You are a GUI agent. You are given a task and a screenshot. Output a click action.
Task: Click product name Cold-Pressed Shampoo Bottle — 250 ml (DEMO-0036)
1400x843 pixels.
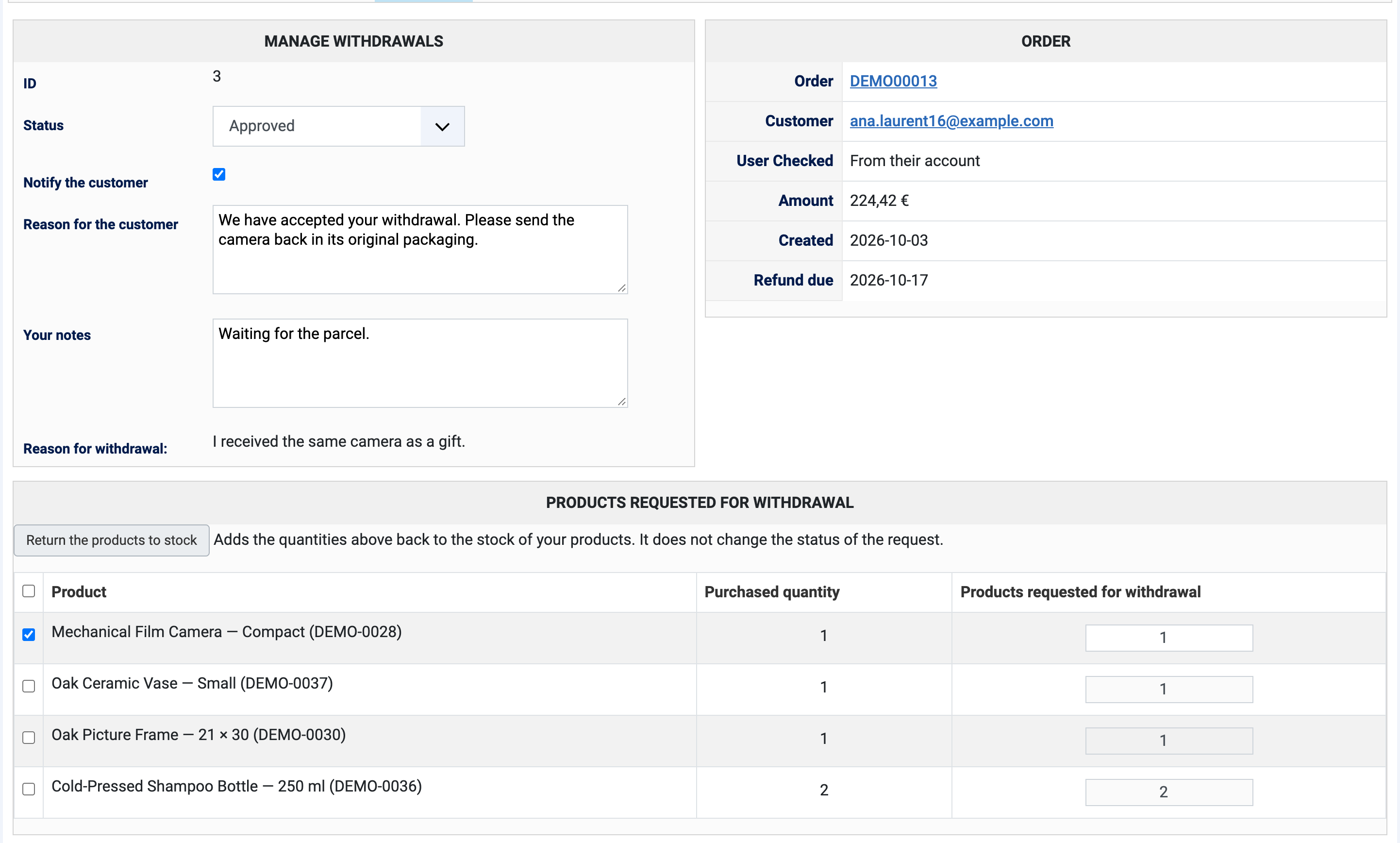237,786
